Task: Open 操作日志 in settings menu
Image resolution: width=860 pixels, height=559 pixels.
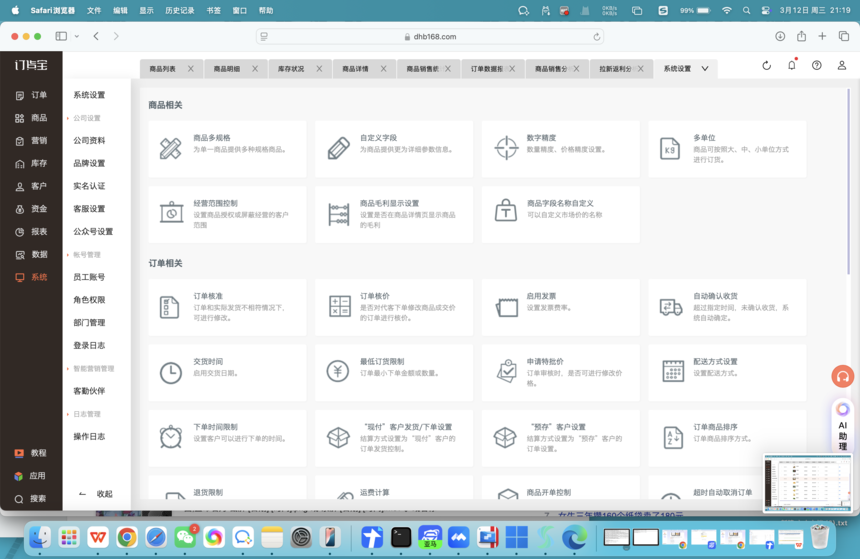Action: (89, 437)
